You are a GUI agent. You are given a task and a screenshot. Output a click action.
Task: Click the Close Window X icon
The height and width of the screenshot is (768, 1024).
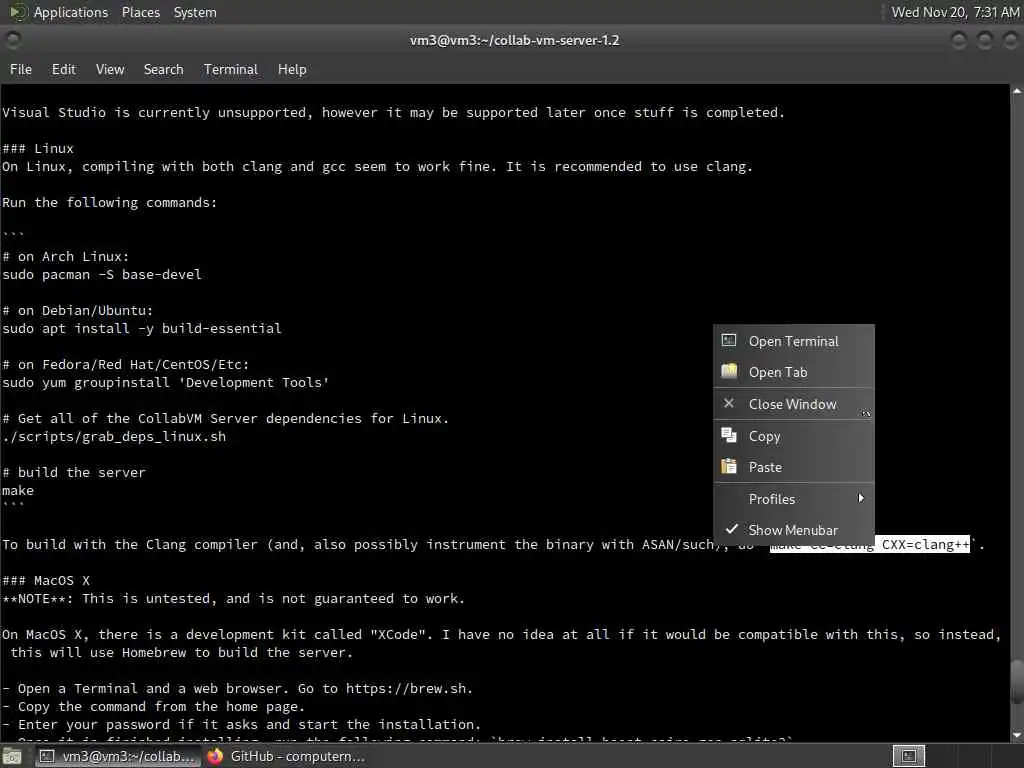pos(729,403)
